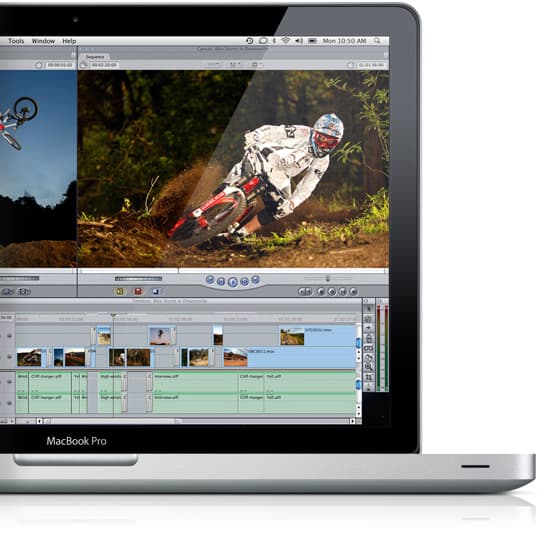Click the timeline playhead marker

pos(113,315)
